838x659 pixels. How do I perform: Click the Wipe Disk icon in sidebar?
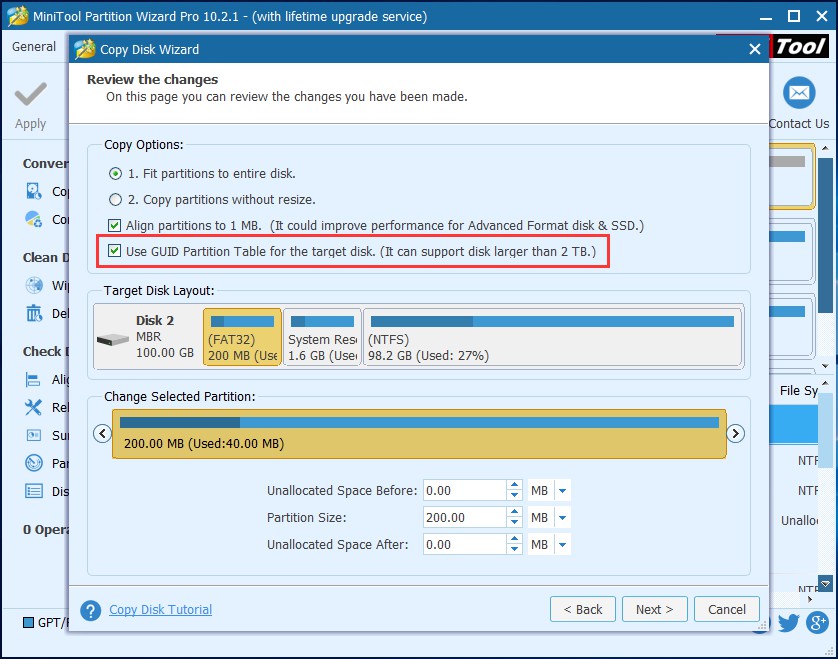click(x=34, y=285)
